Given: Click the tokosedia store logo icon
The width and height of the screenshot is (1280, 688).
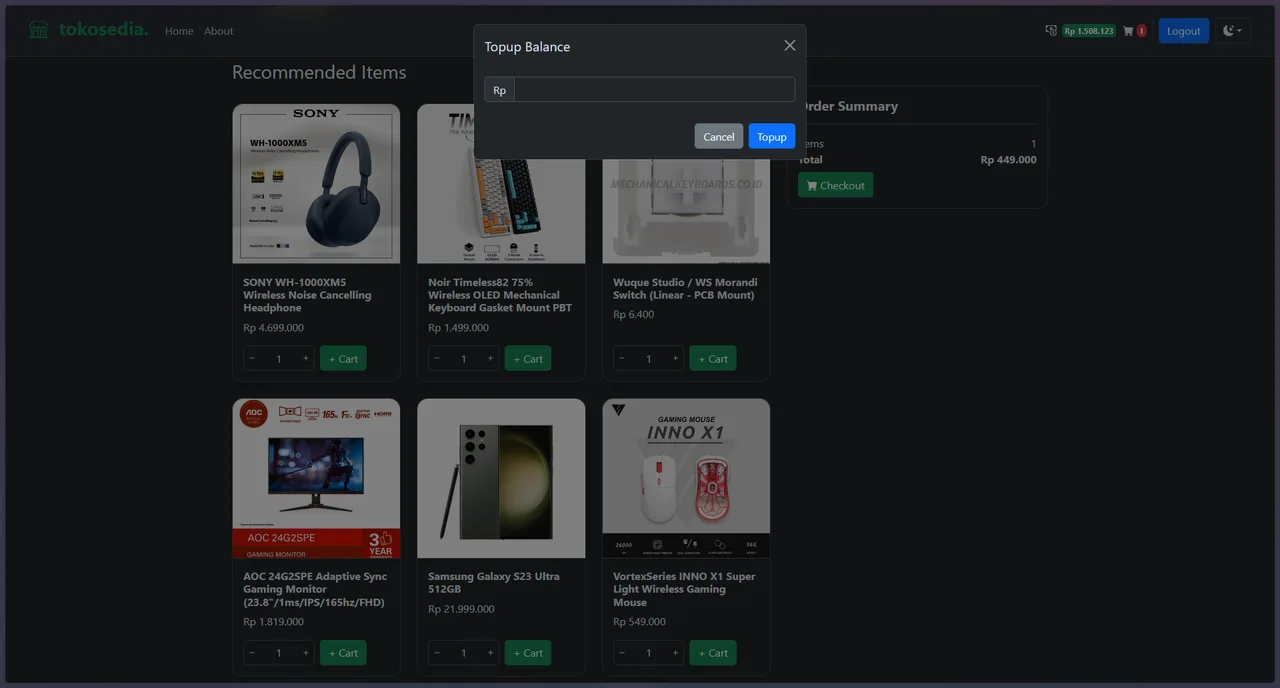Looking at the screenshot, I should pyautogui.click(x=39, y=30).
